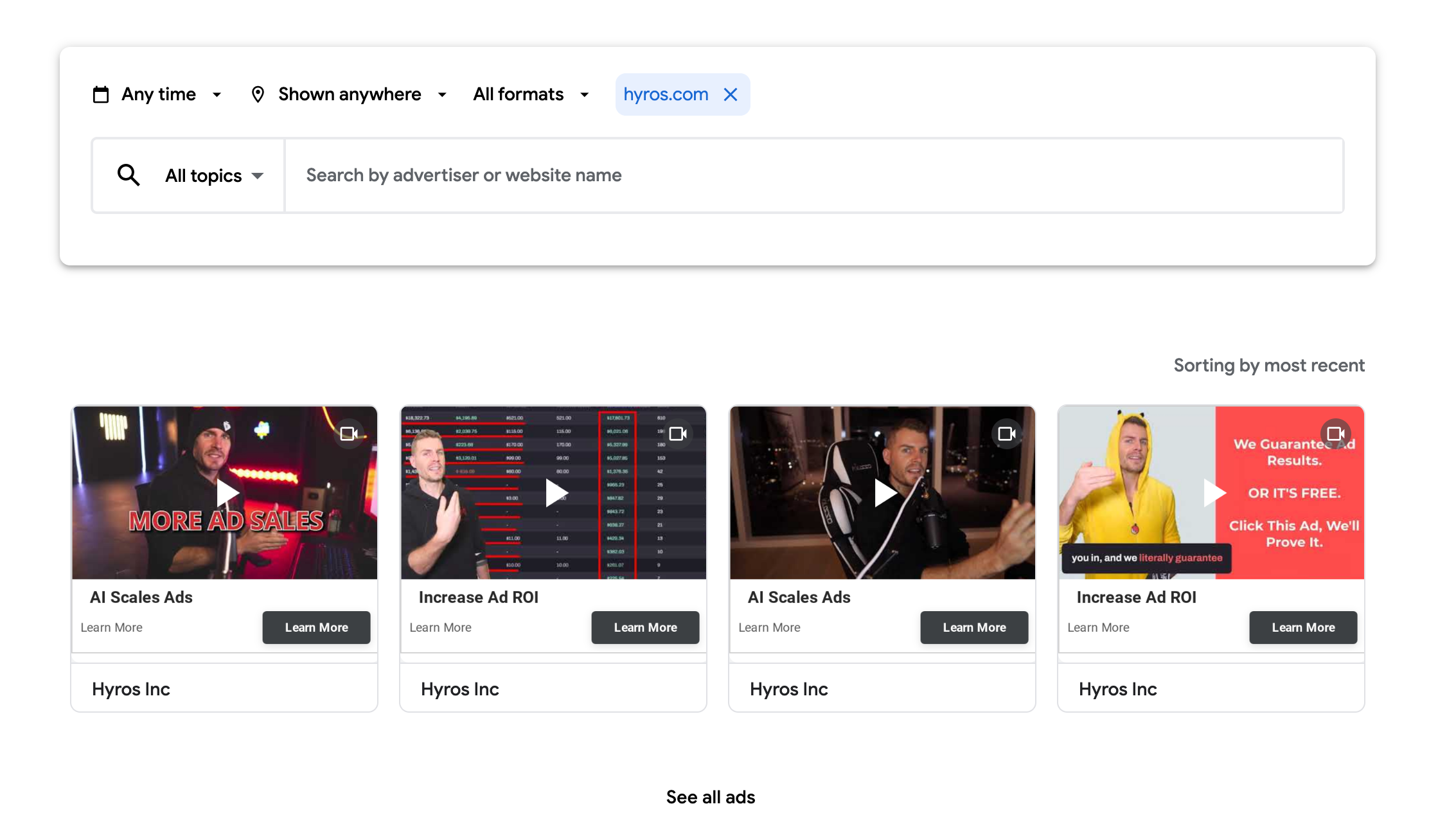Play the yellow Pikachu hoodie video ad
This screenshot has height=838, width=1456.
coord(1214,493)
